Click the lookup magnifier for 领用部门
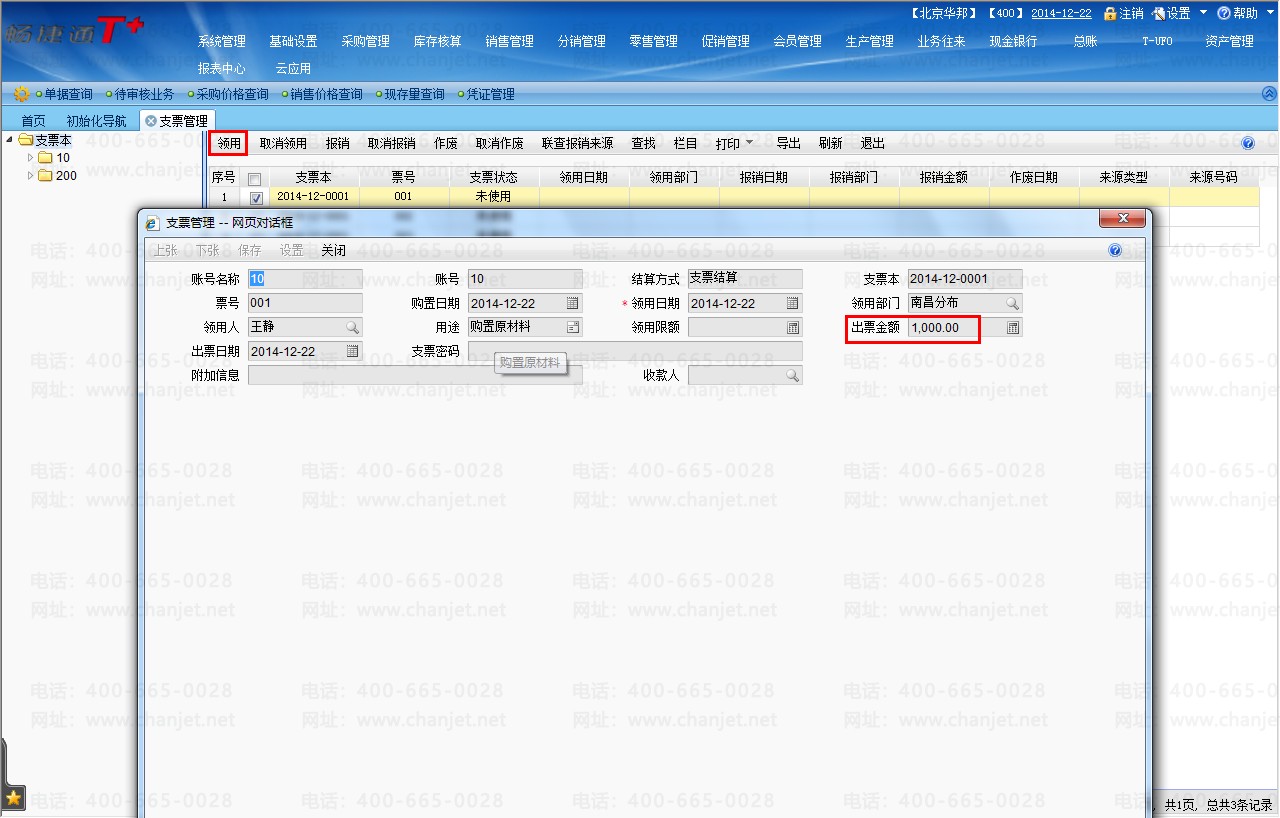This screenshot has height=818, width=1280. coord(1013,303)
